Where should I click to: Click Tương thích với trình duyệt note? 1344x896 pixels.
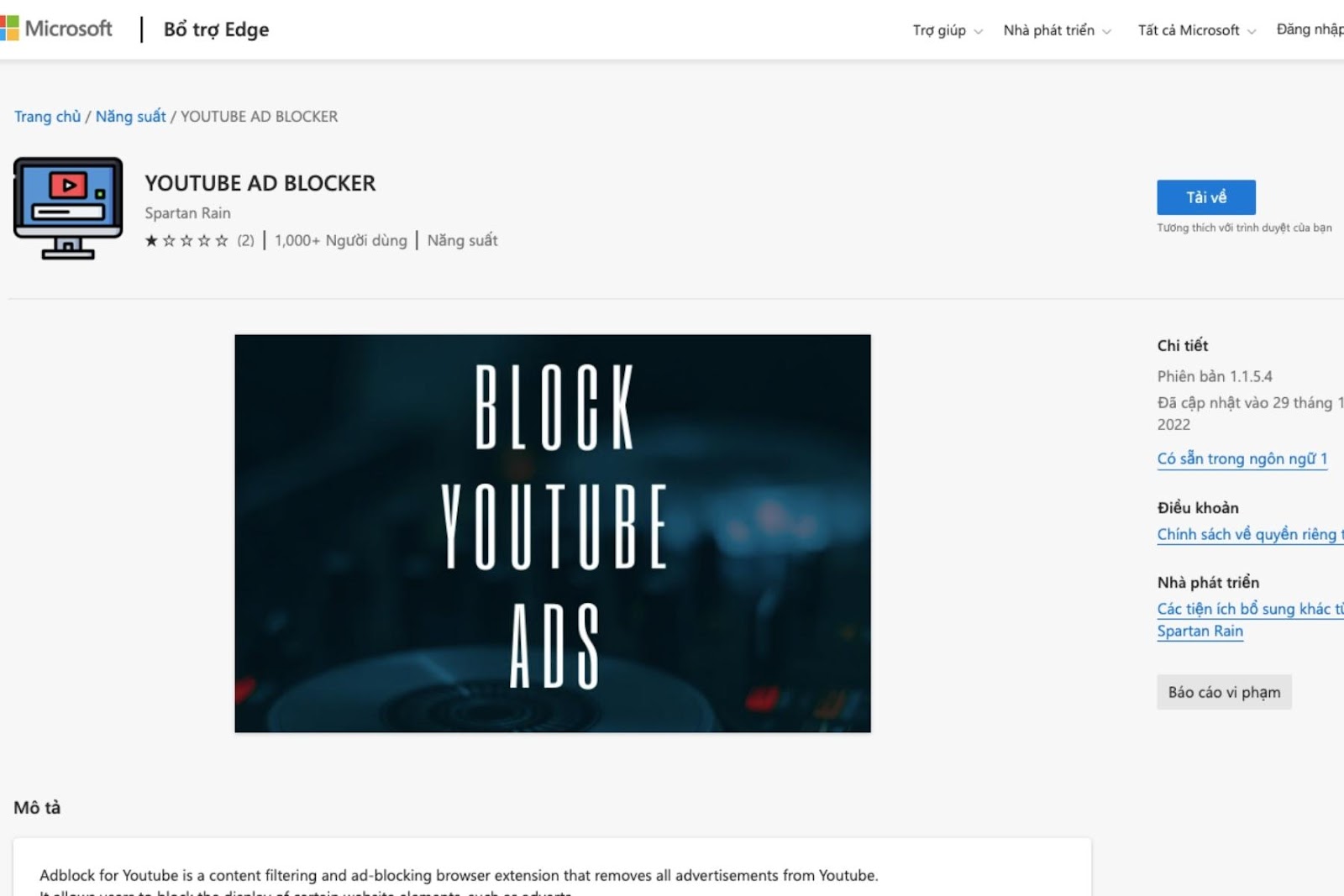[1244, 228]
